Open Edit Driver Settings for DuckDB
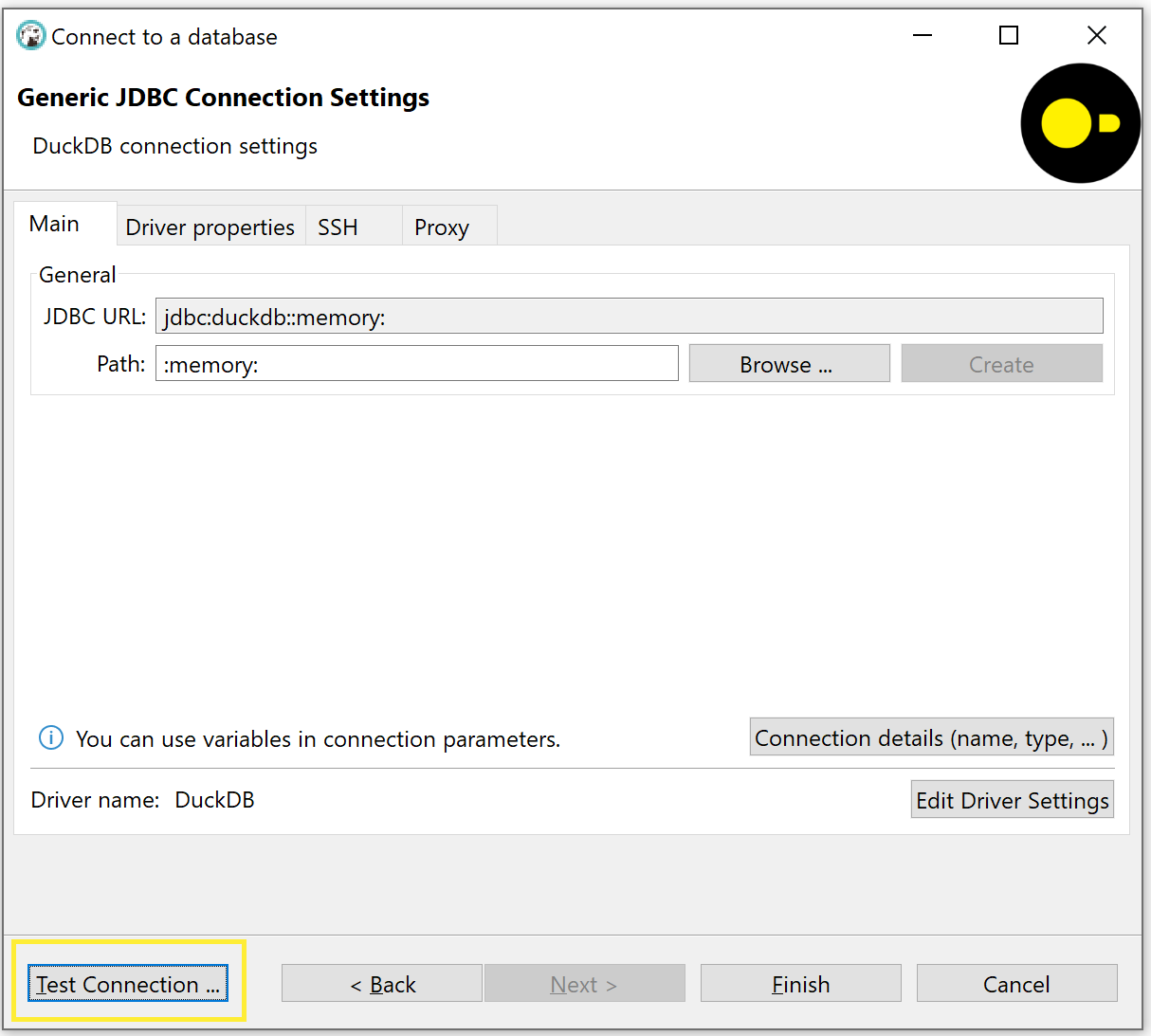This screenshot has height=1036, width=1151. [1012, 799]
